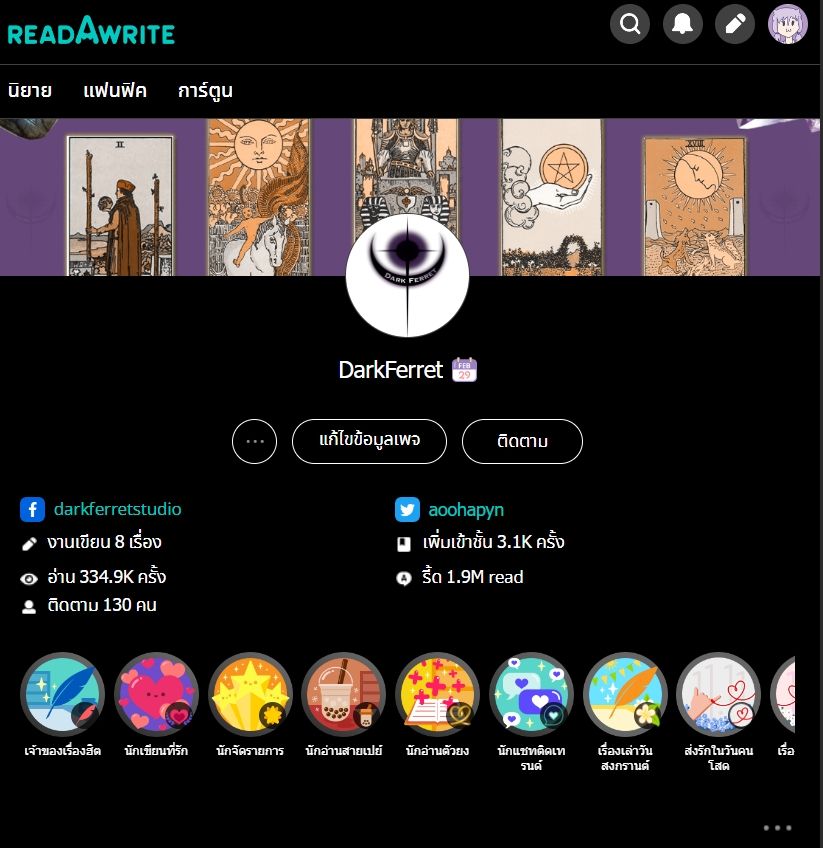
Task: Click the Feb 29 calendar badge by DarkFerret
Action: (464, 369)
